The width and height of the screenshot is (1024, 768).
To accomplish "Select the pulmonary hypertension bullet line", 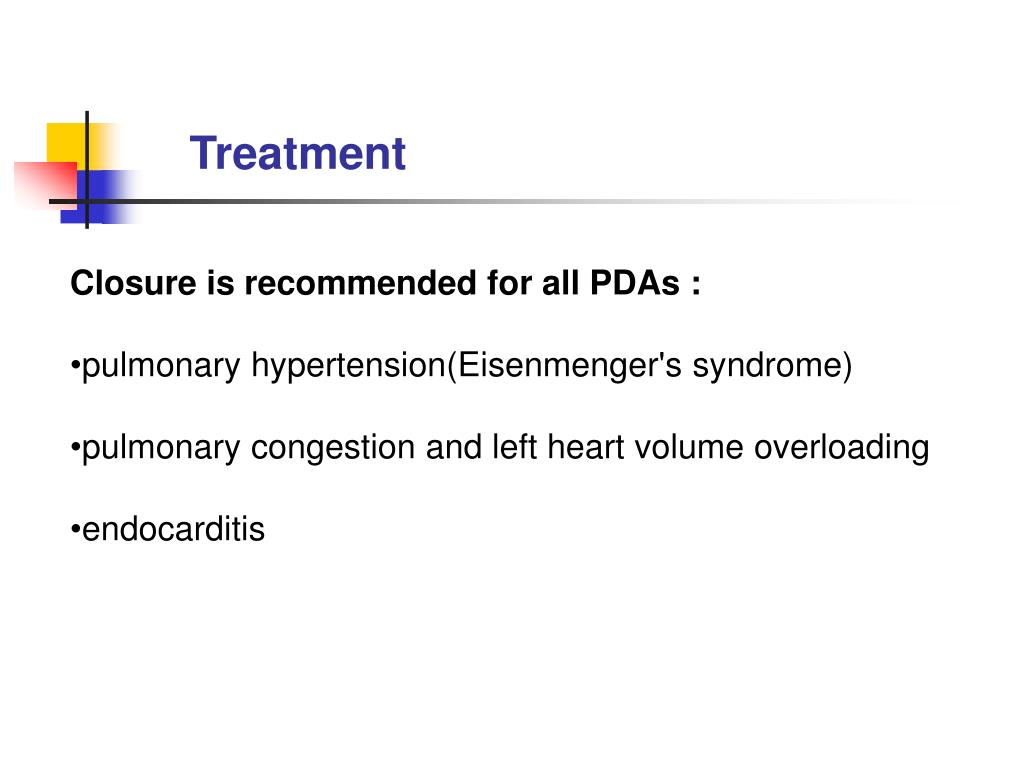I will 462,366.
